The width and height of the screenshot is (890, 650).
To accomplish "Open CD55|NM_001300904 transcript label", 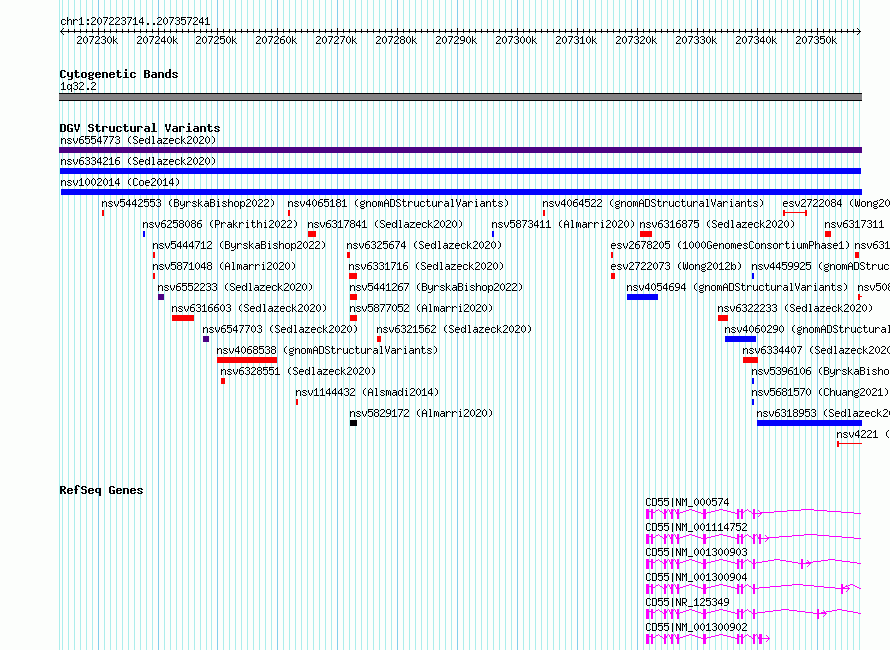I will (x=696, y=577).
